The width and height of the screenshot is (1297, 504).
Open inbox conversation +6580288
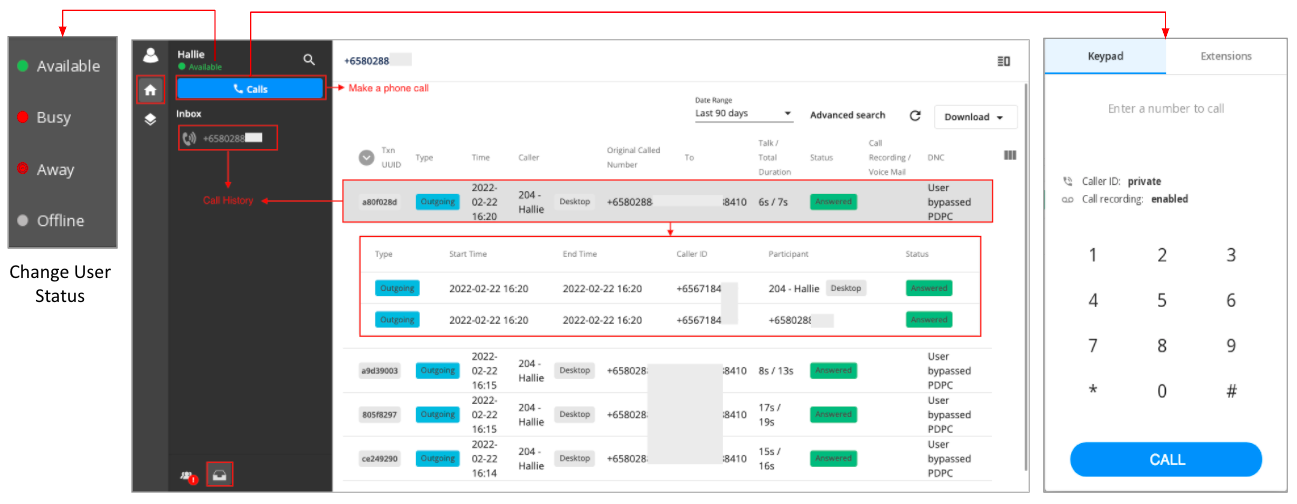(x=228, y=138)
